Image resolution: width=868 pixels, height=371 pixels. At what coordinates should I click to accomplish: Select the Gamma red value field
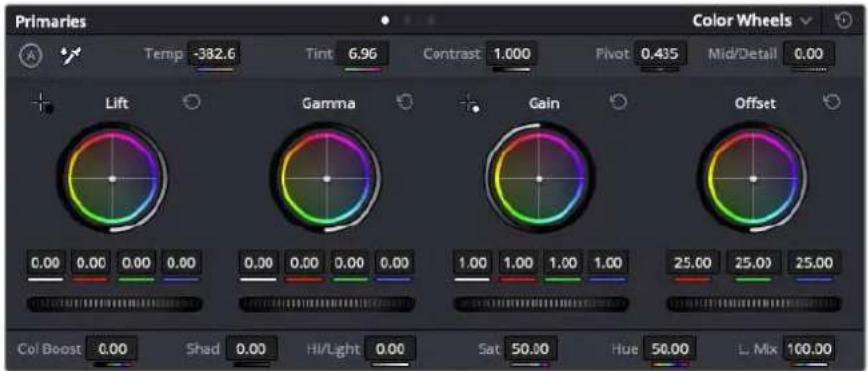pyautogui.click(x=303, y=263)
